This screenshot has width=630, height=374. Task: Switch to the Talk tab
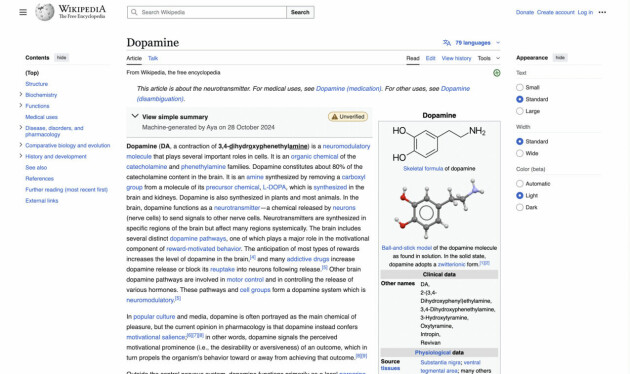click(x=153, y=58)
